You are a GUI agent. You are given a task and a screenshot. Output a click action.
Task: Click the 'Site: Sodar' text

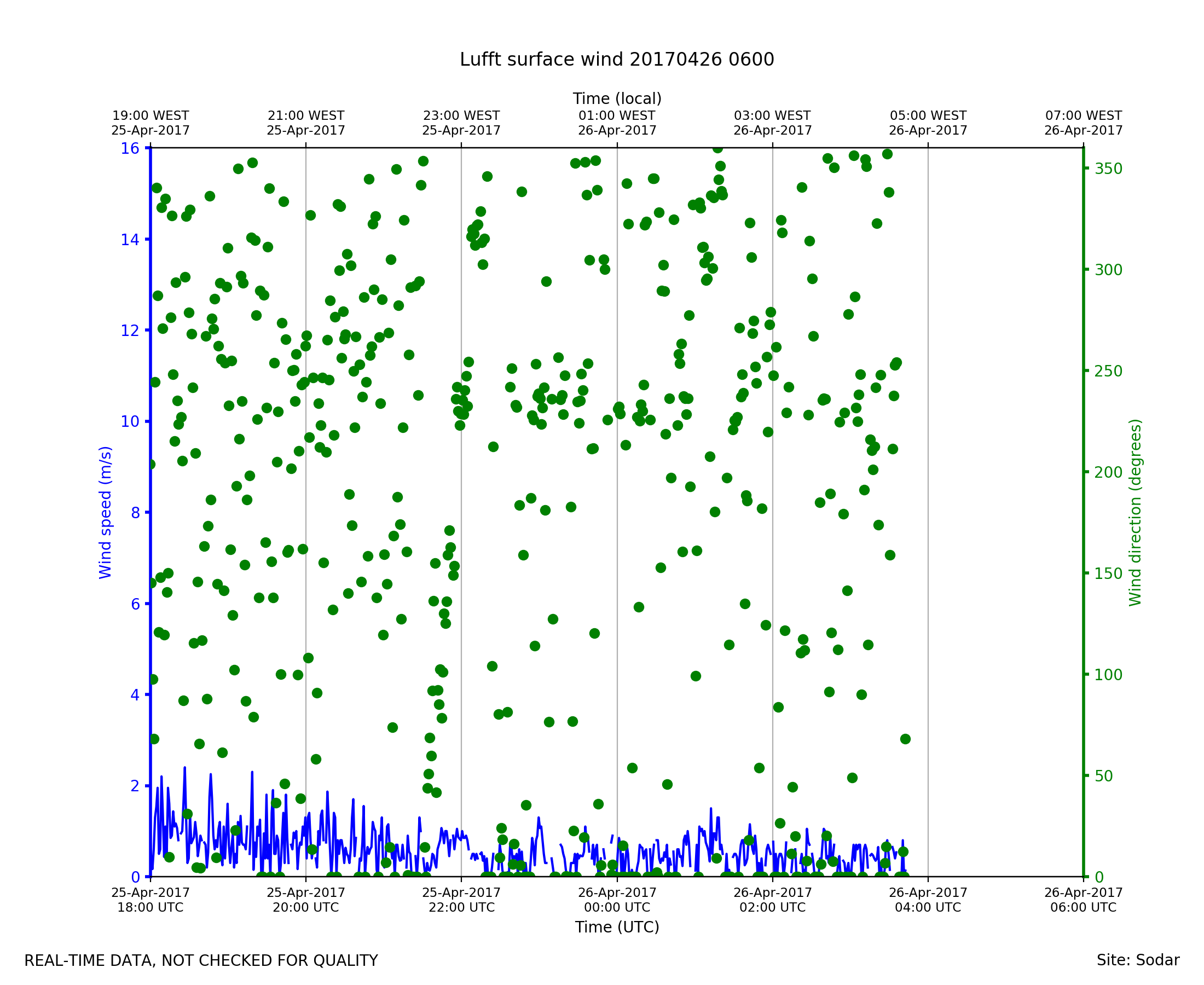[1138, 960]
